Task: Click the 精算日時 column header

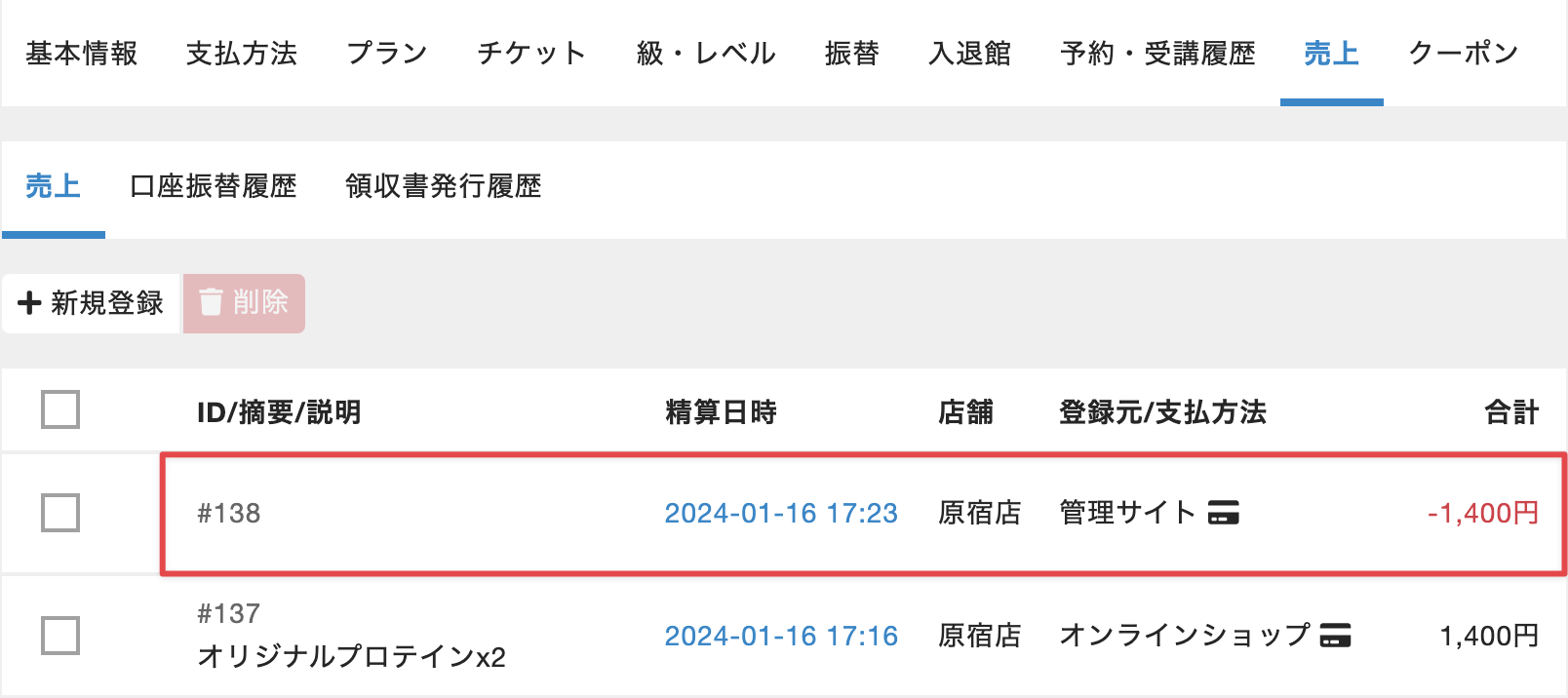Action: coord(721,412)
